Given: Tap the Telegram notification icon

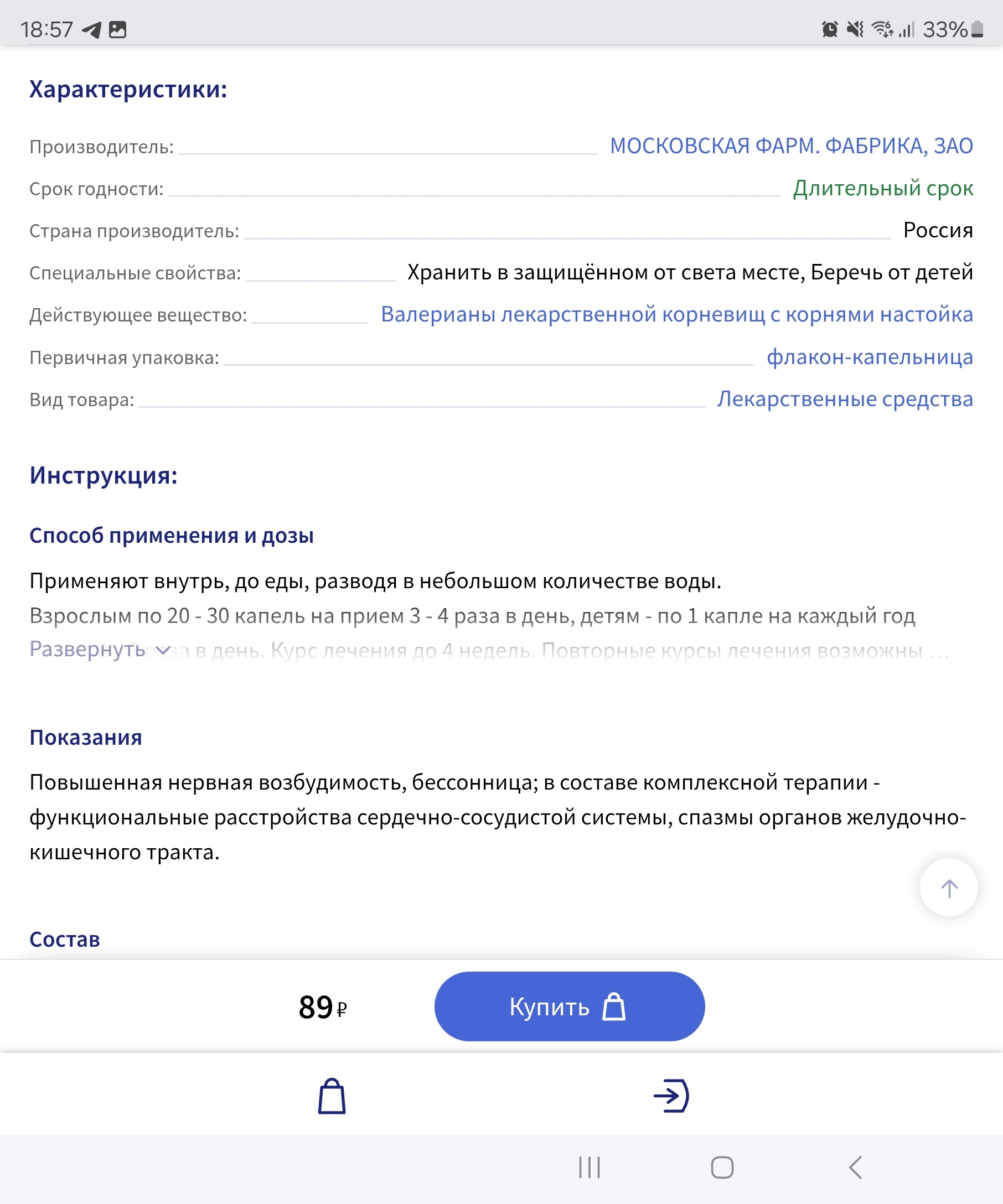Looking at the screenshot, I should coord(92,29).
